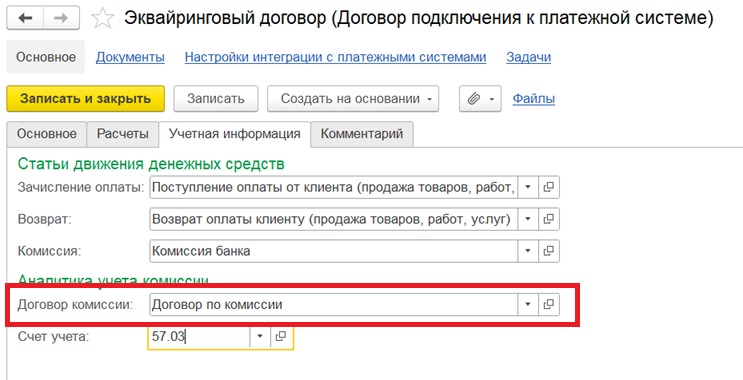Viewport: 743px width, 380px height.
Task: Expand the Договор комиссии dropdown arrow
Action: (x=528, y=304)
